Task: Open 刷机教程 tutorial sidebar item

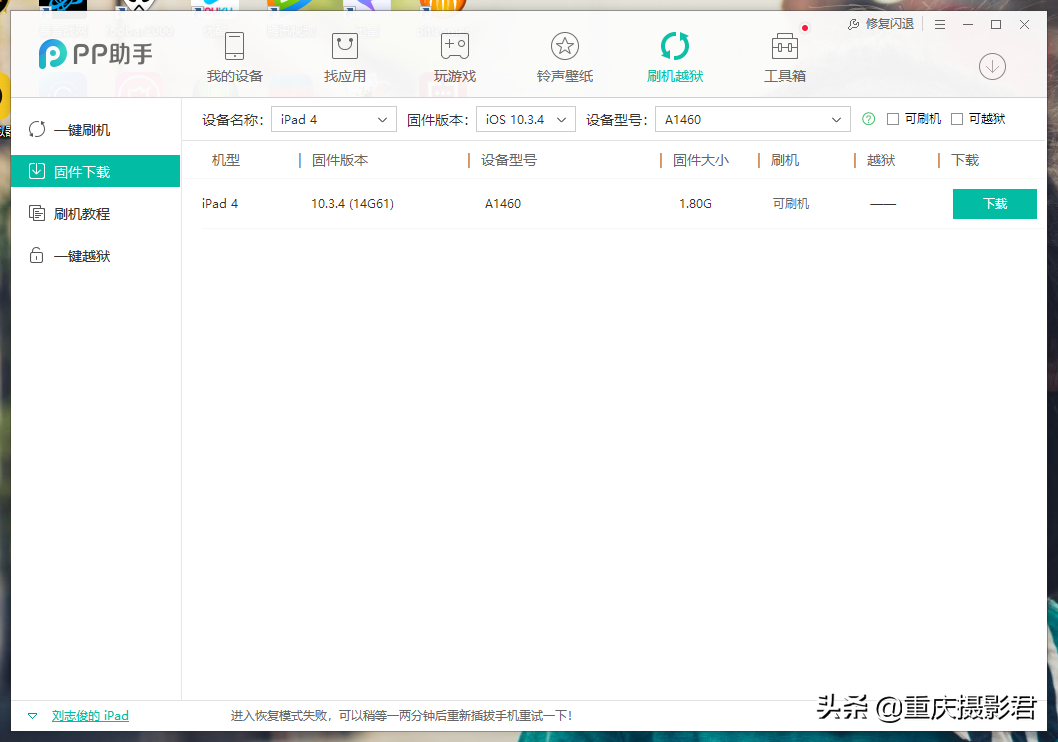Action: pyautogui.click(x=95, y=214)
